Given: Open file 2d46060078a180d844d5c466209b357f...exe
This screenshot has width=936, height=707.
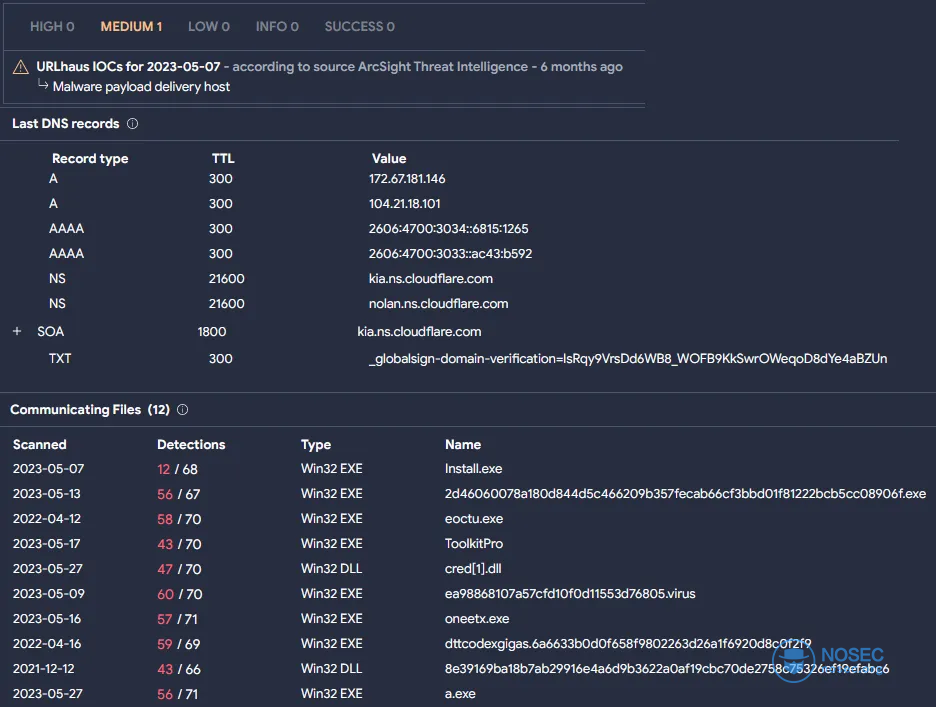Looking at the screenshot, I should 685,494.
